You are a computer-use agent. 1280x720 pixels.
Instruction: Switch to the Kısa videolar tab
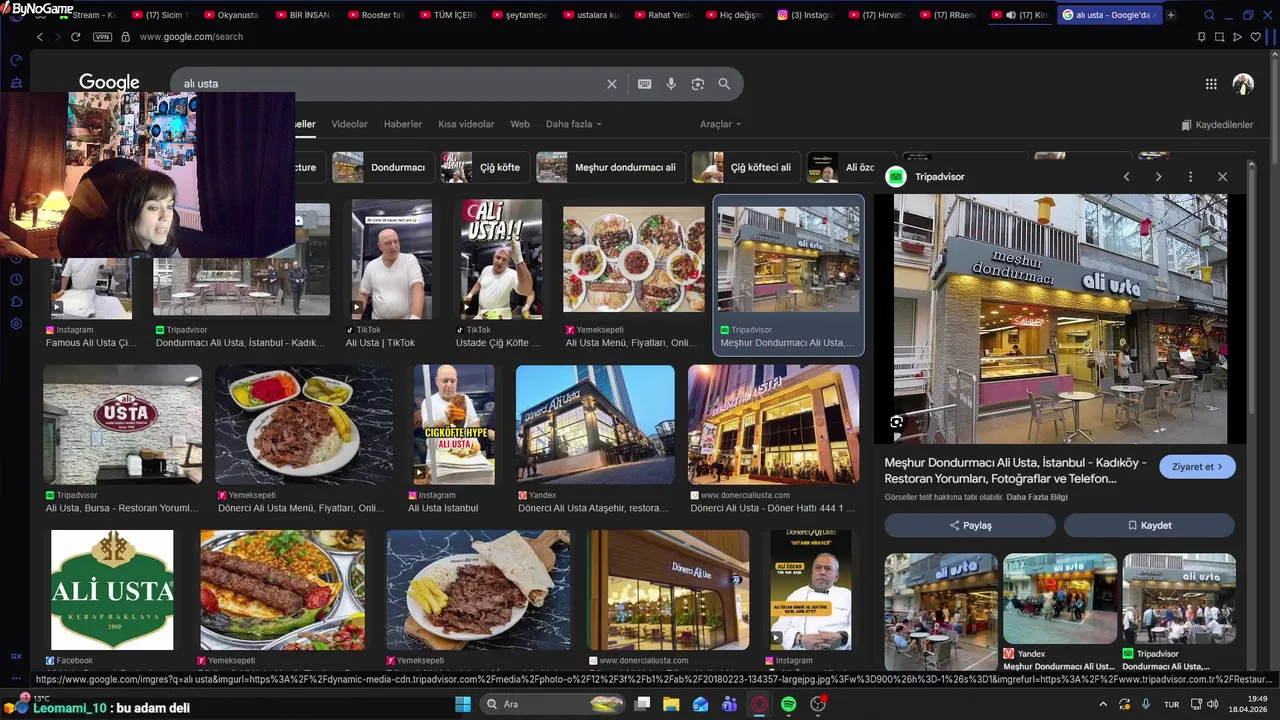click(466, 124)
